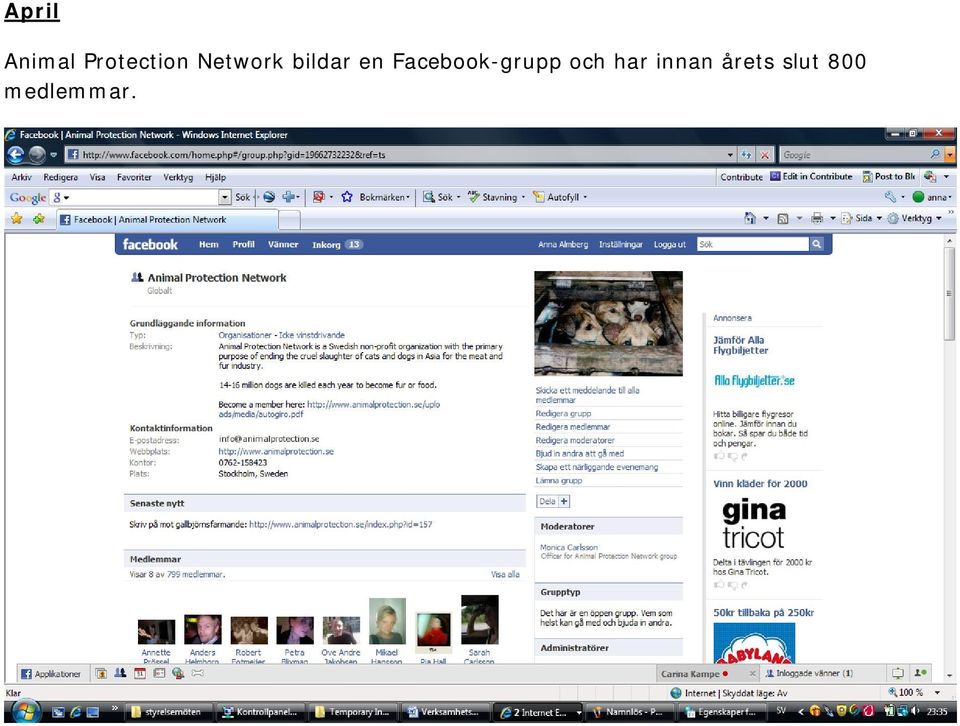This screenshot has width=960, height=726.
Task: Click the Autofyll toolbar button
Action: click(559, 197)
